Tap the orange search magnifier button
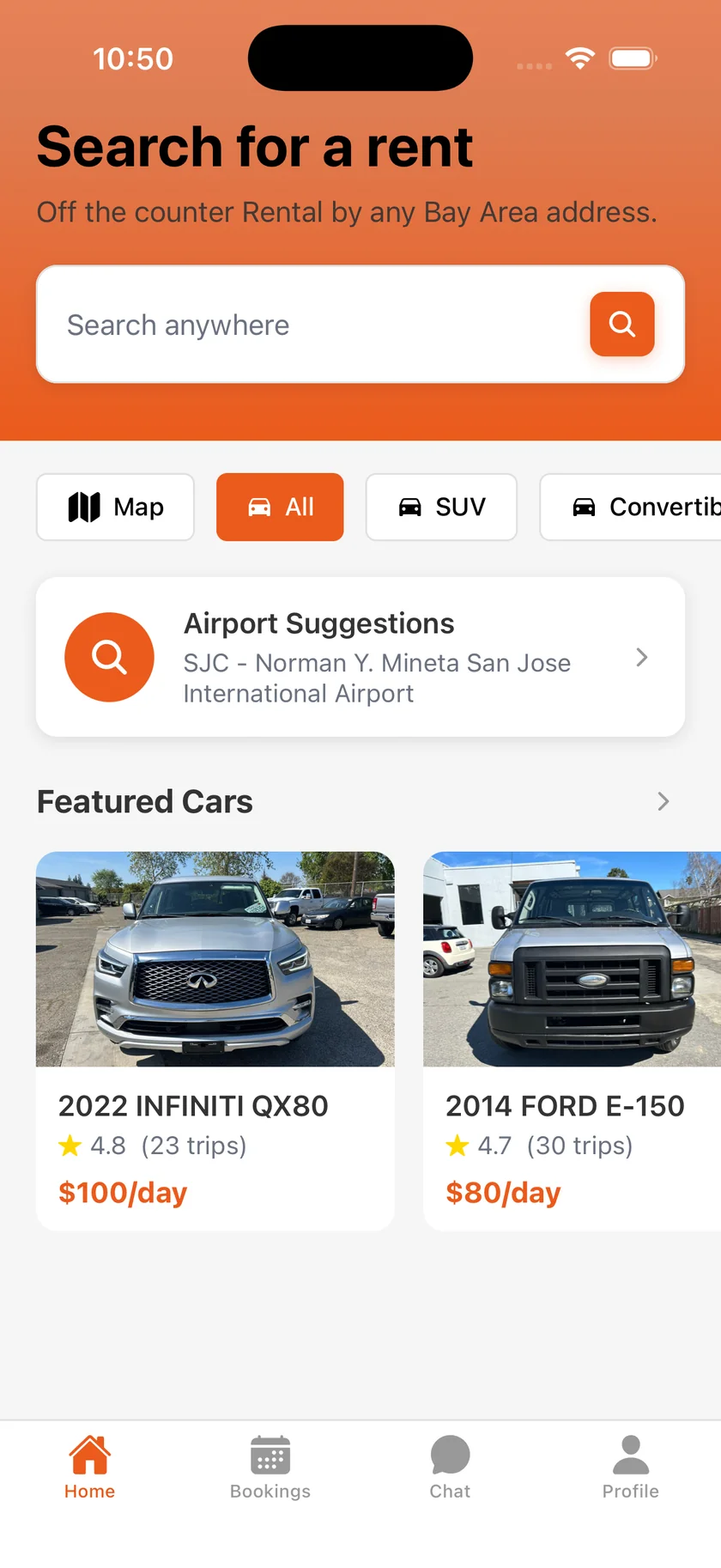The height and width of the screenshot is (1568, 721). click(621, 324)
